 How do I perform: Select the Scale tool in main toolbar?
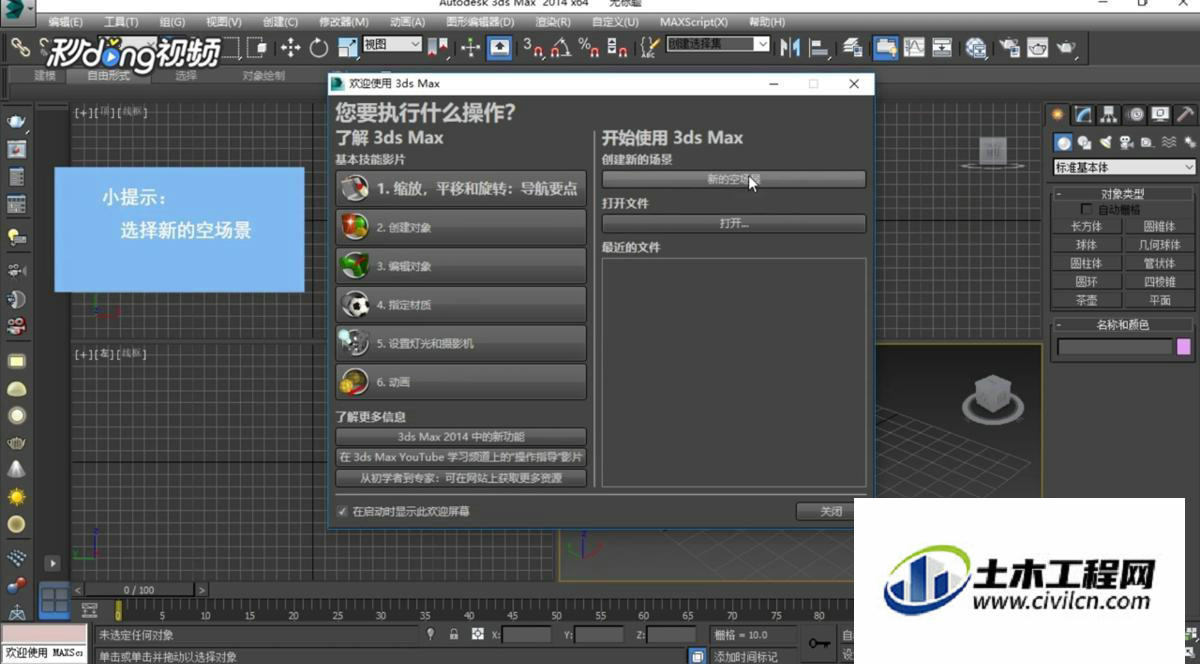click(x=347, y=47)
